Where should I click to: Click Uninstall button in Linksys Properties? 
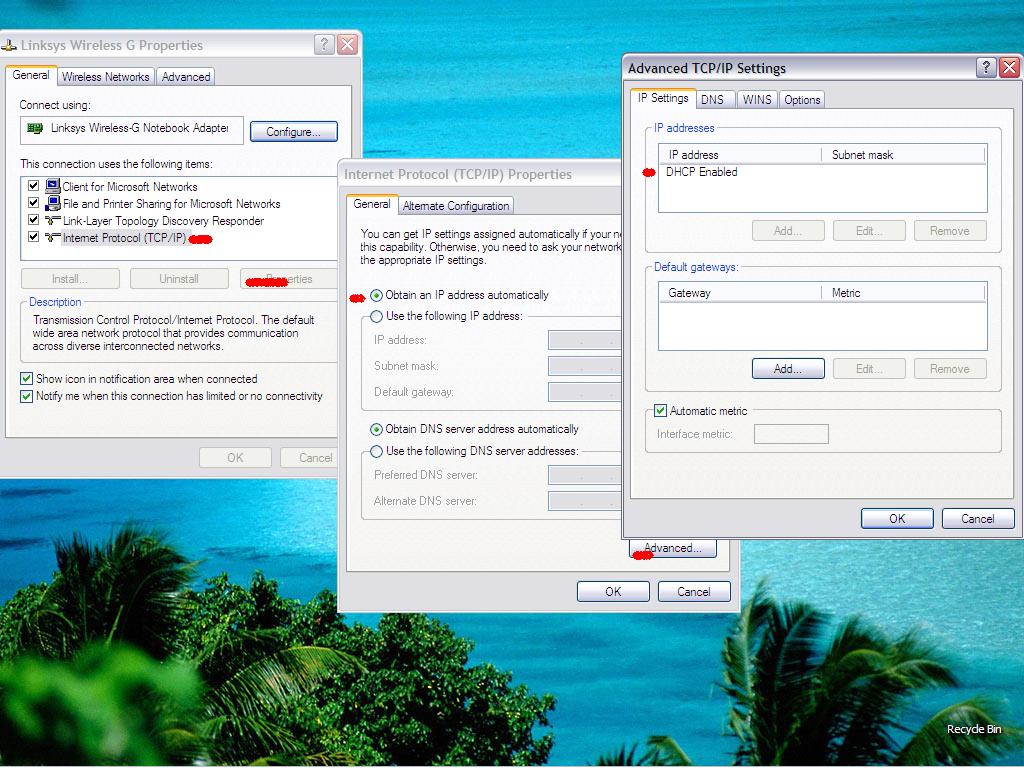pyautogui.click(x=179, y=279)
